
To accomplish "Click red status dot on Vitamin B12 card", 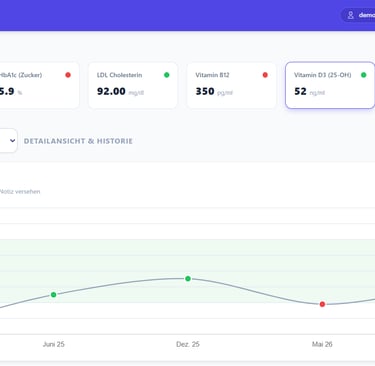I will click(x=265, y=75).
